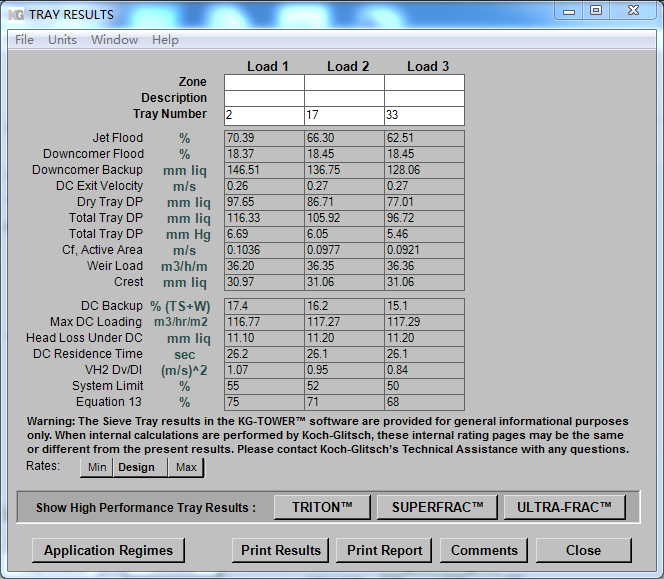Click Dry Tray DP value 77.01
Screen dimensions: 664x579
tap(424, 202)
